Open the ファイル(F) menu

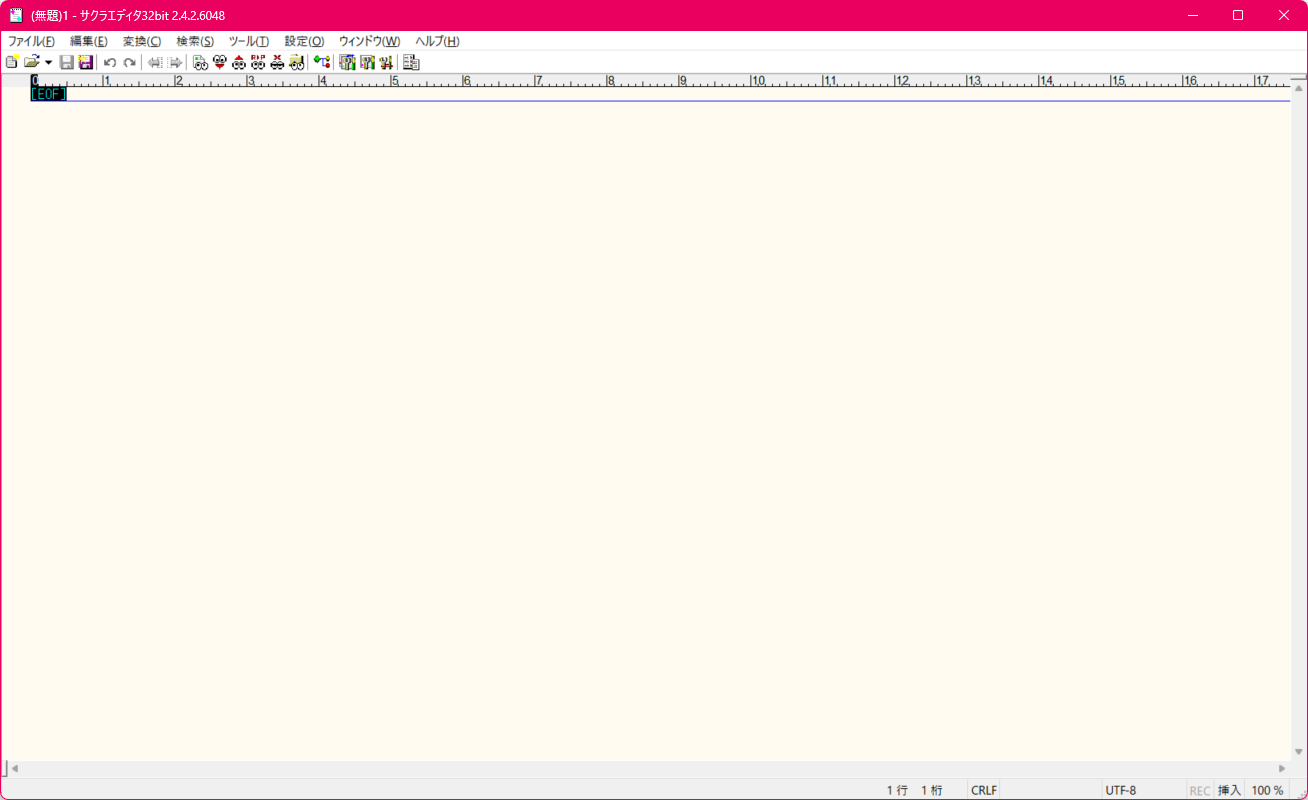coord(31,41)
